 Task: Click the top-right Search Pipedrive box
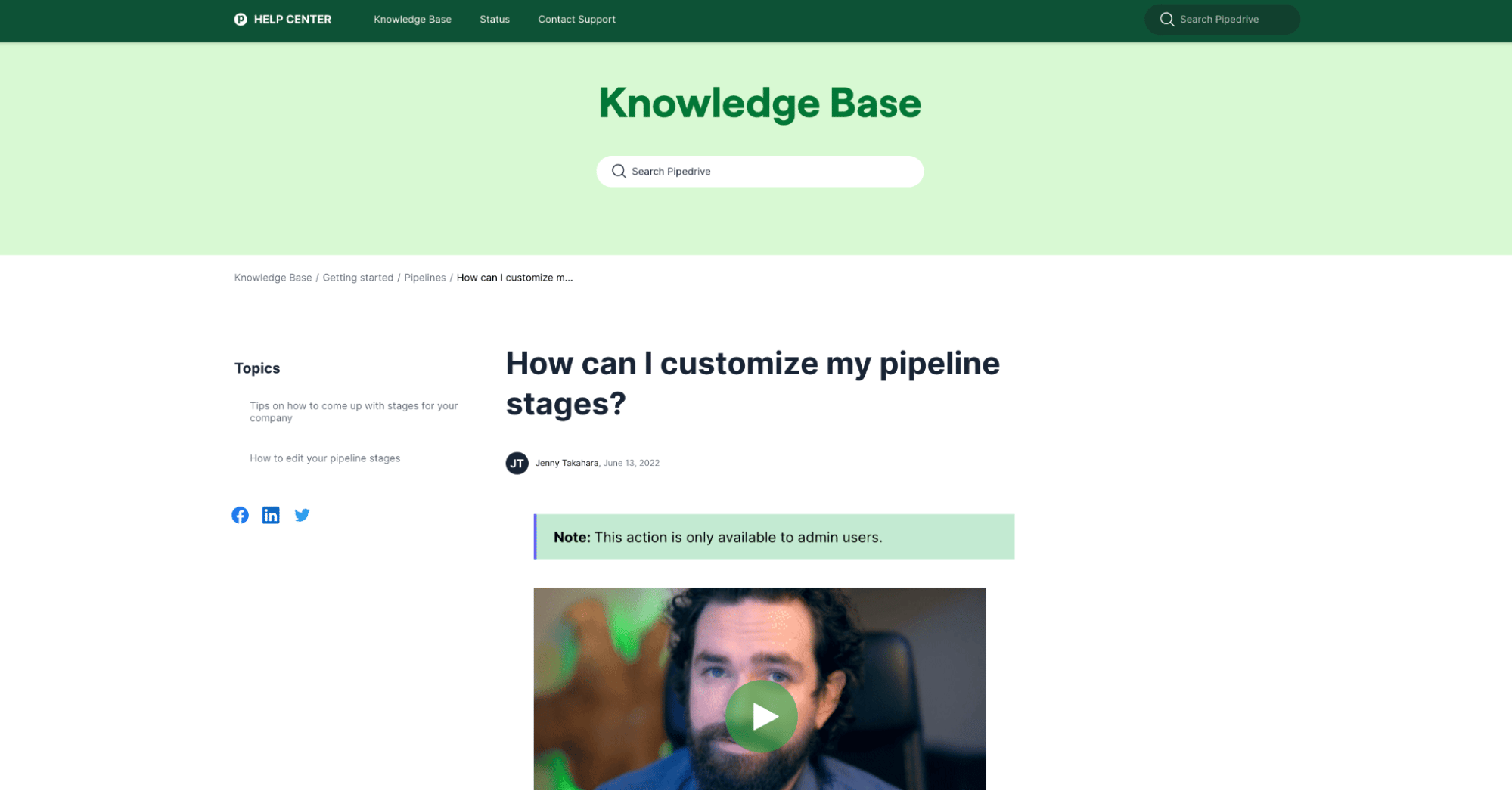pos(1222,19)
